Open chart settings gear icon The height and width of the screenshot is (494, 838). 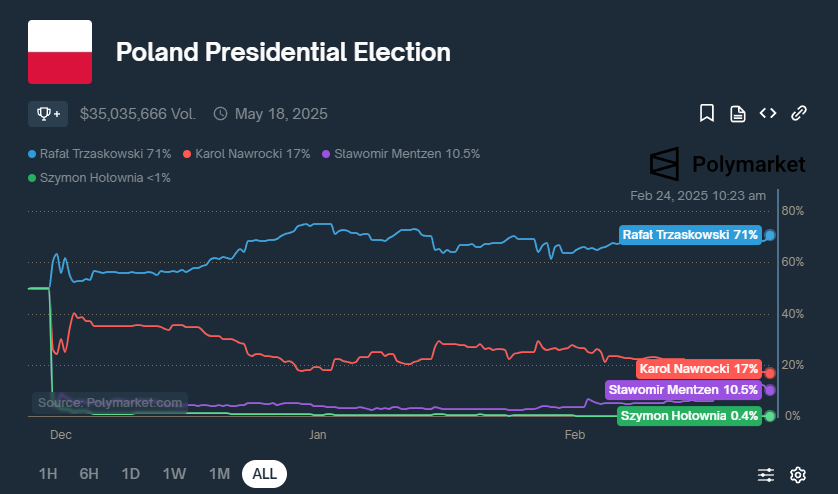(798, 474)
